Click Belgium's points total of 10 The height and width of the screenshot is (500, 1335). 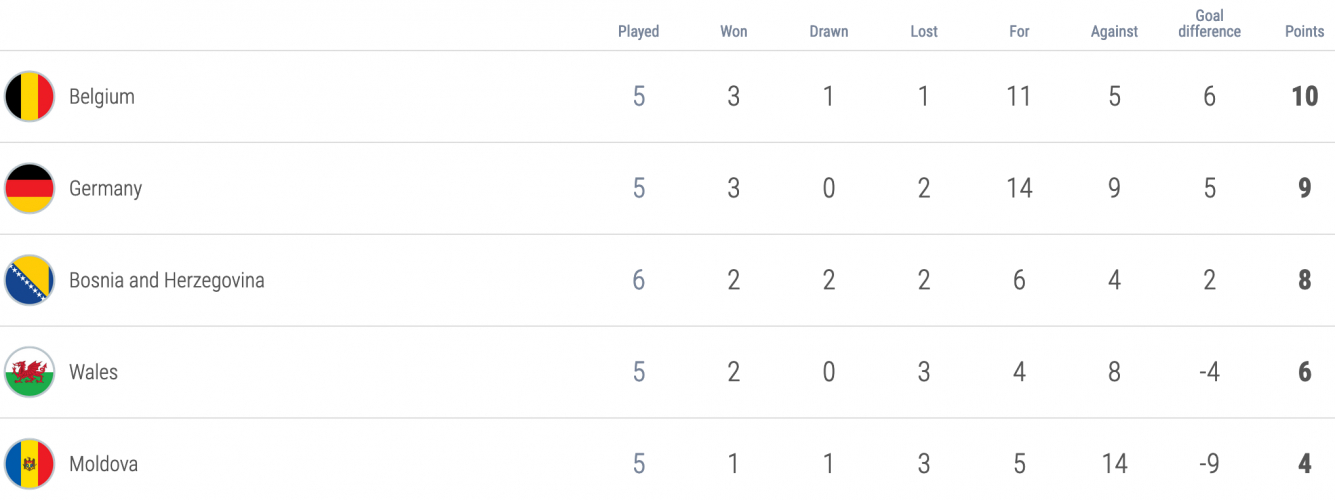[1304, 97]
